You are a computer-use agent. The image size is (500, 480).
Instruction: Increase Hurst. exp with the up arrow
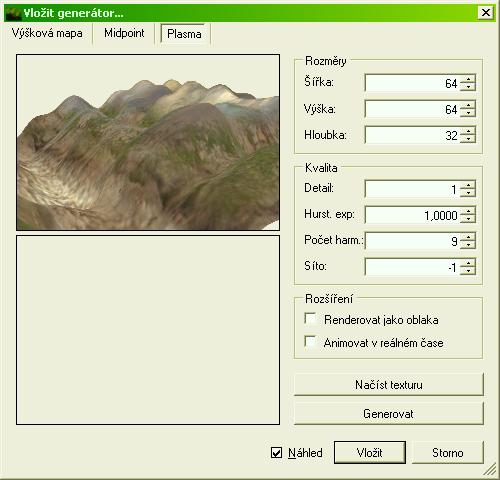[468, 211]
